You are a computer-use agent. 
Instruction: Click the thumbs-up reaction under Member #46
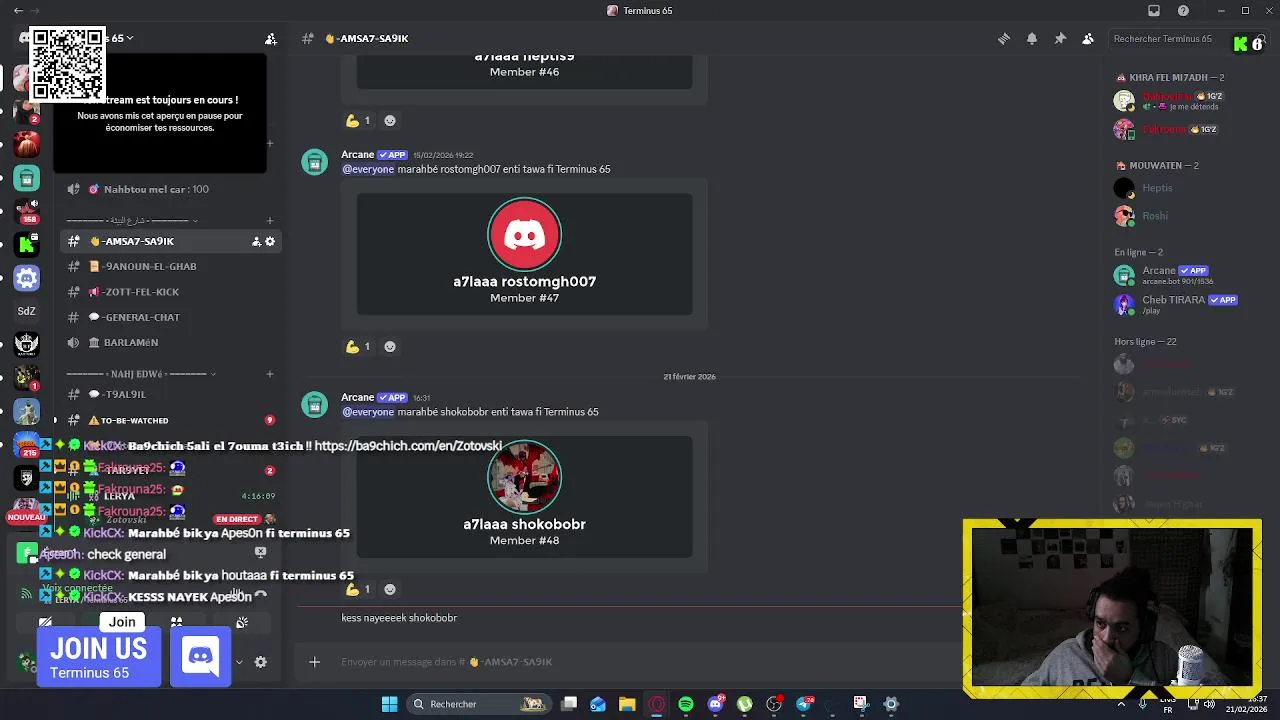point(358,120)
